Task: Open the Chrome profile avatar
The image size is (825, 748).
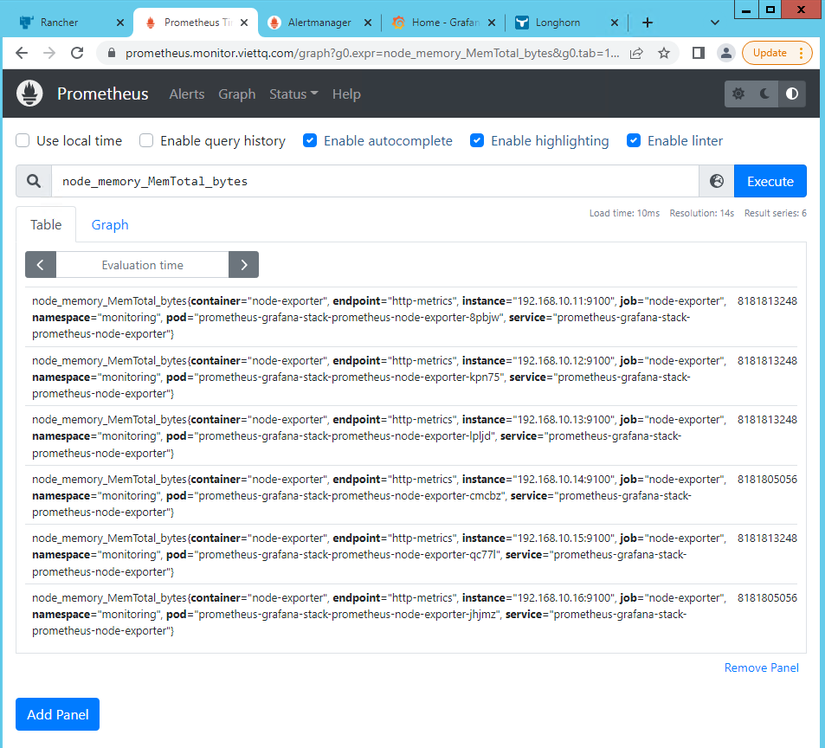Action: coord(726,53)
